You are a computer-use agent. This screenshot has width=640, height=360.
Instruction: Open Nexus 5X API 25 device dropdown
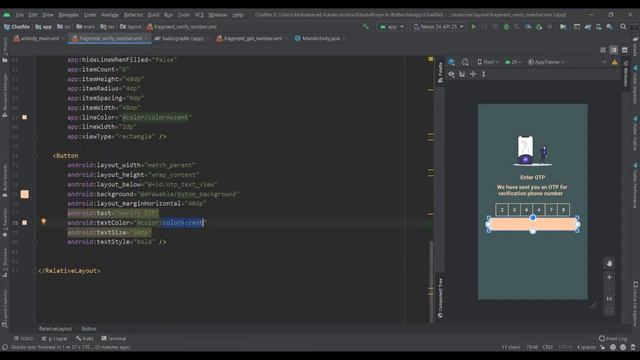[x=439, y=27]
